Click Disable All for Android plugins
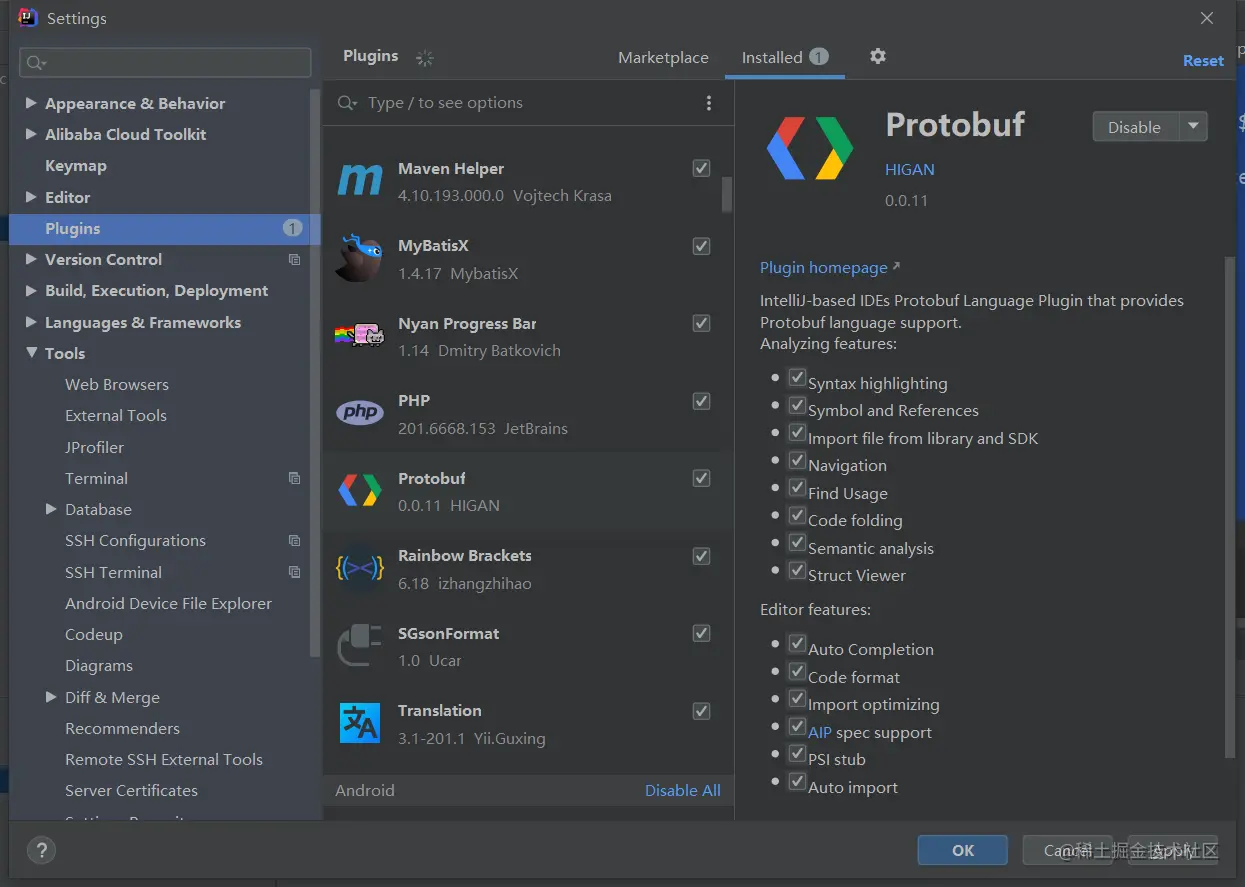1245x887 pixels. [683, 790]
